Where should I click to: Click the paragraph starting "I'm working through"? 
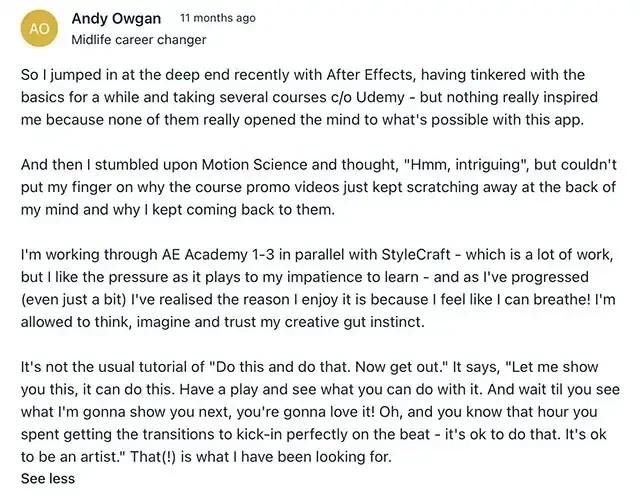click(x=318, y=288)
